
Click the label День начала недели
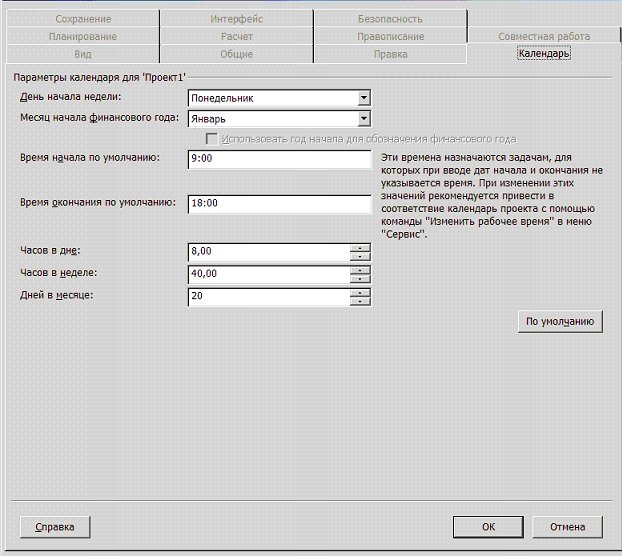click(71, 97)
